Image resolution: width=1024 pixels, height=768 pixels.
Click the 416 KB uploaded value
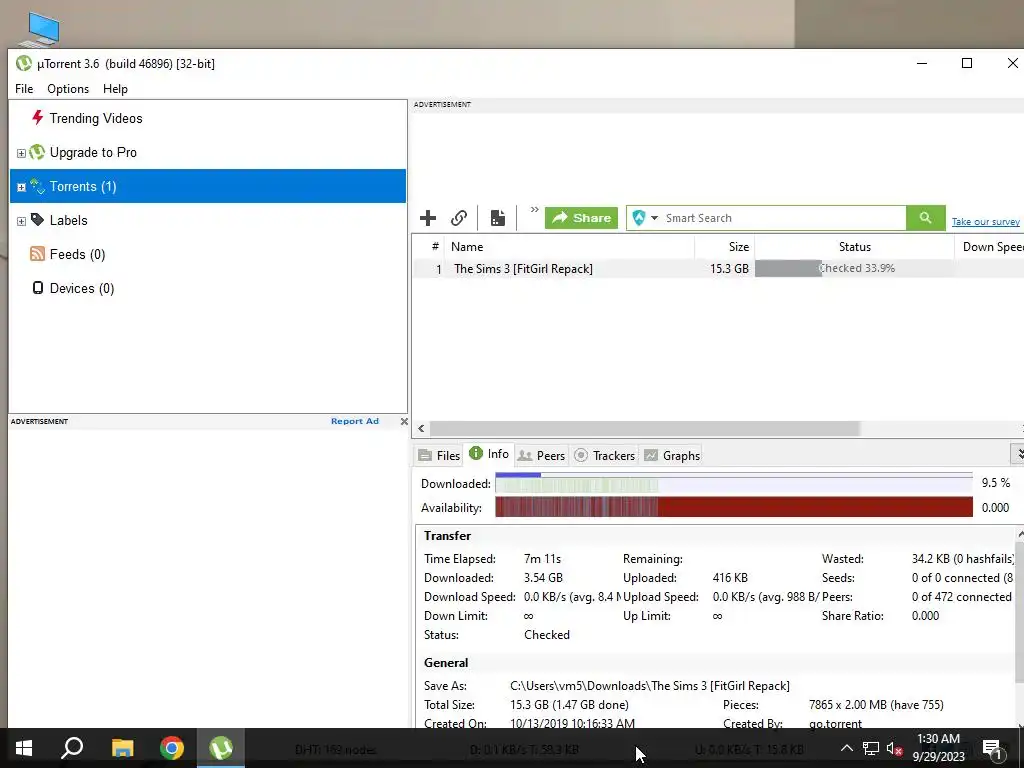tap(730, 578)
